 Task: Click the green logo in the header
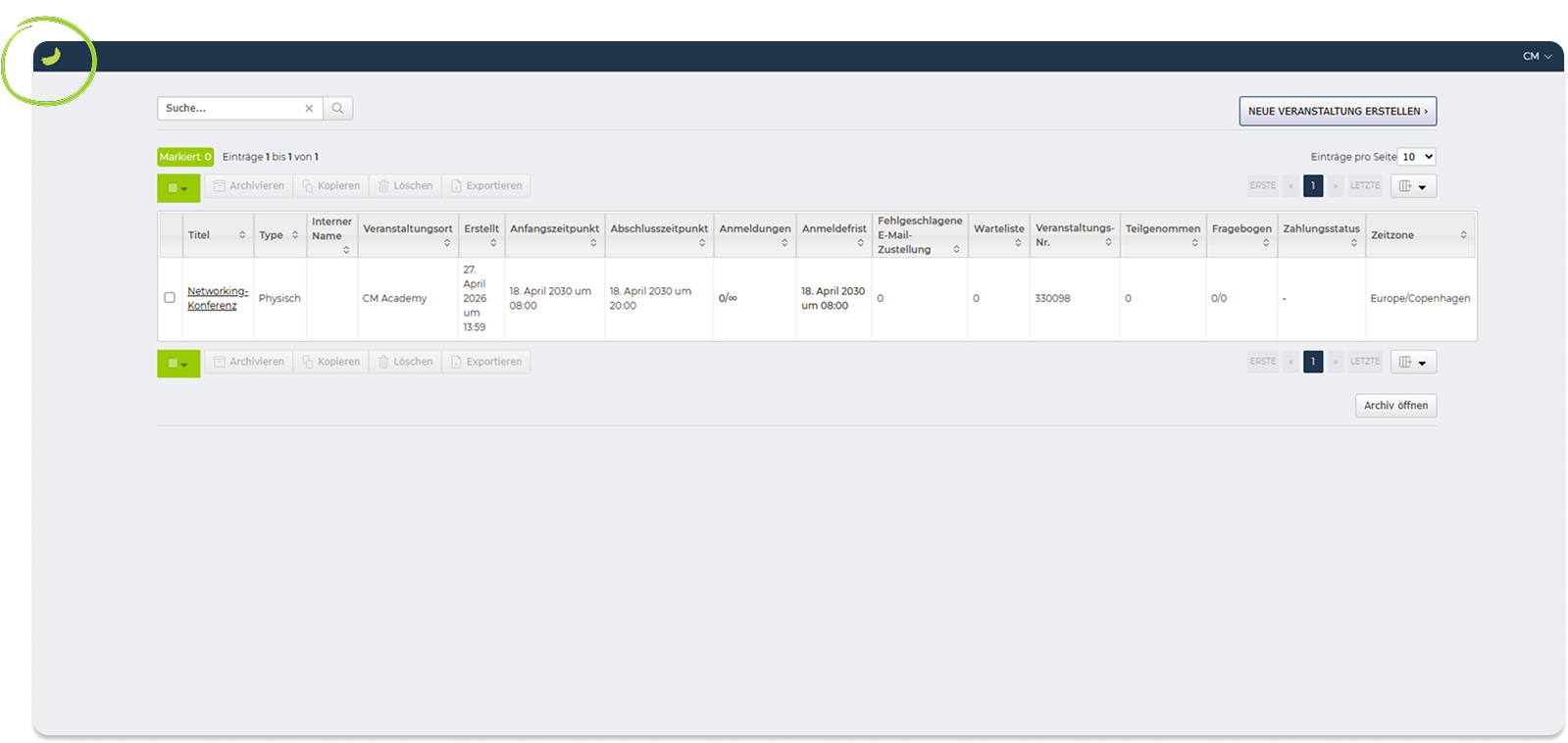[51, 57]
